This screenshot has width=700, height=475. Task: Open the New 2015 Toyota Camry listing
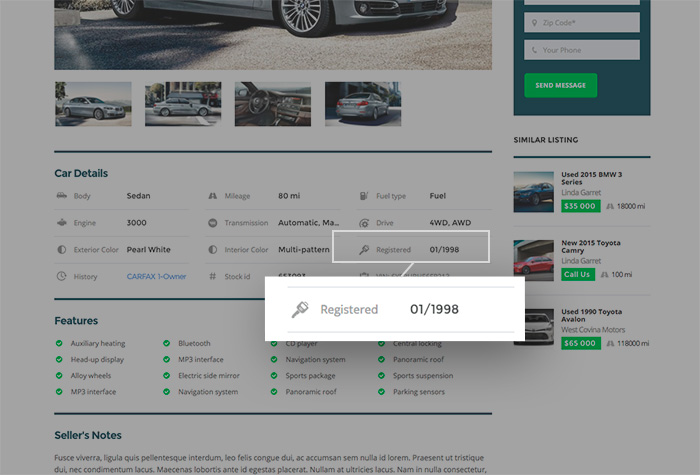click(591, 247)
